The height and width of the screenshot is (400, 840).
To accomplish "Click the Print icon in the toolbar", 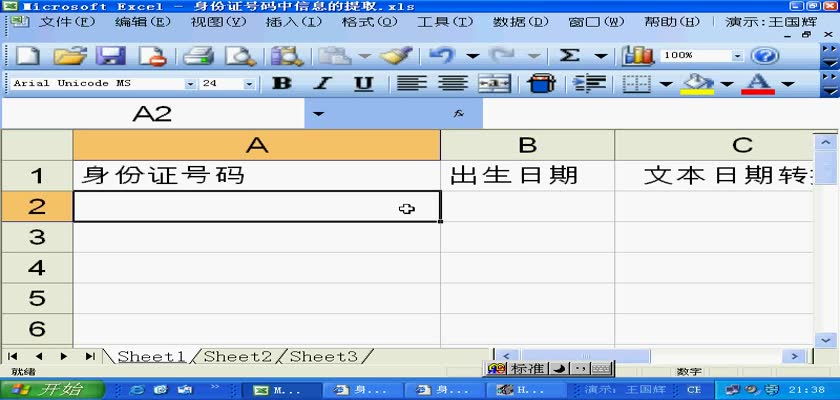I will 199,56.
